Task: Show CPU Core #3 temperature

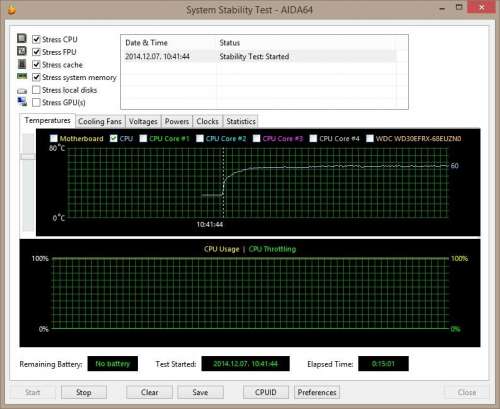Action: pyautogui.click(x=256, y=138)
